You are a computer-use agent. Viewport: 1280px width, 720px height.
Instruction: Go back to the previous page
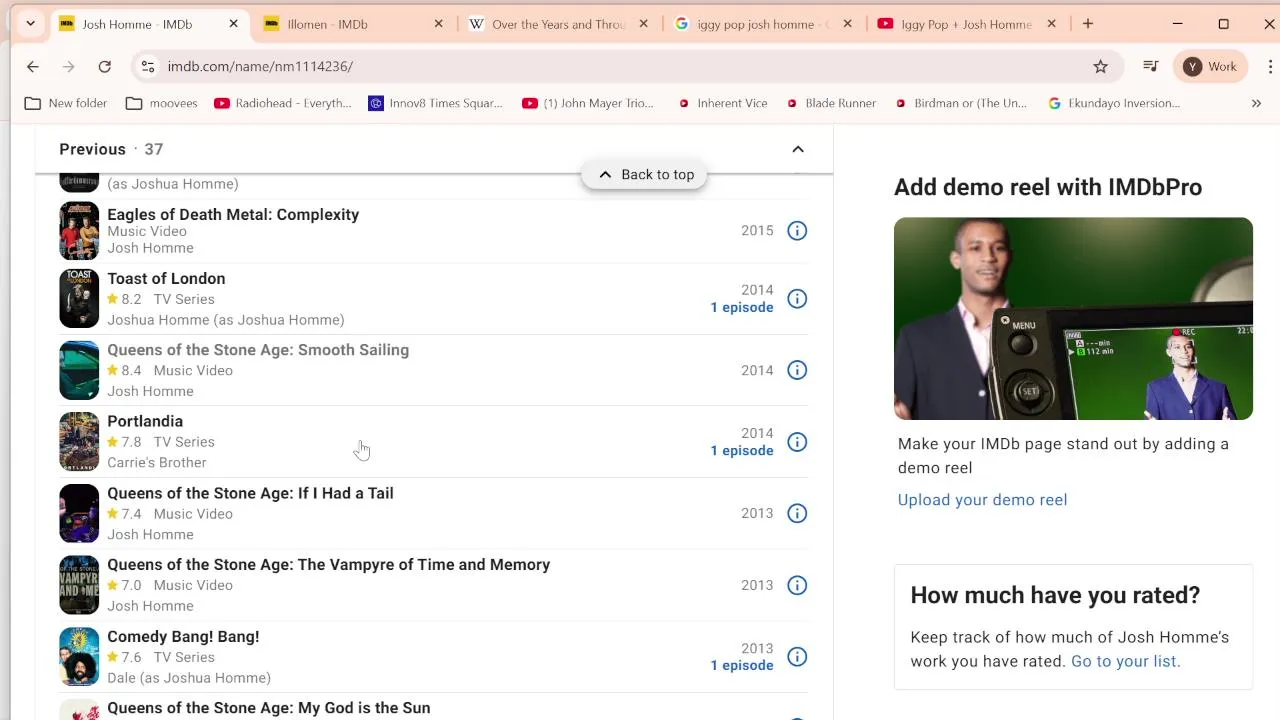coord(33,66)
